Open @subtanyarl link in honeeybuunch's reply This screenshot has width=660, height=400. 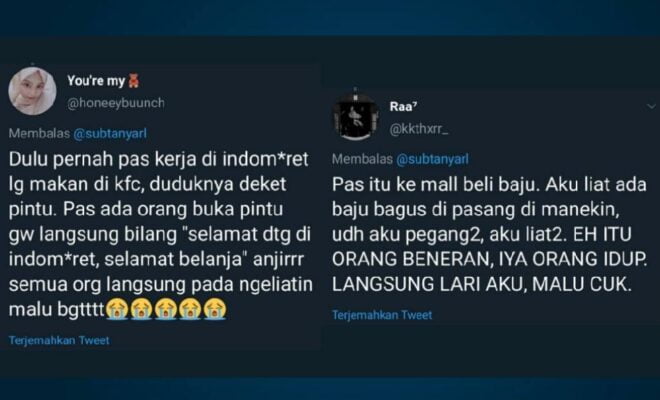(x=110, y=133)
